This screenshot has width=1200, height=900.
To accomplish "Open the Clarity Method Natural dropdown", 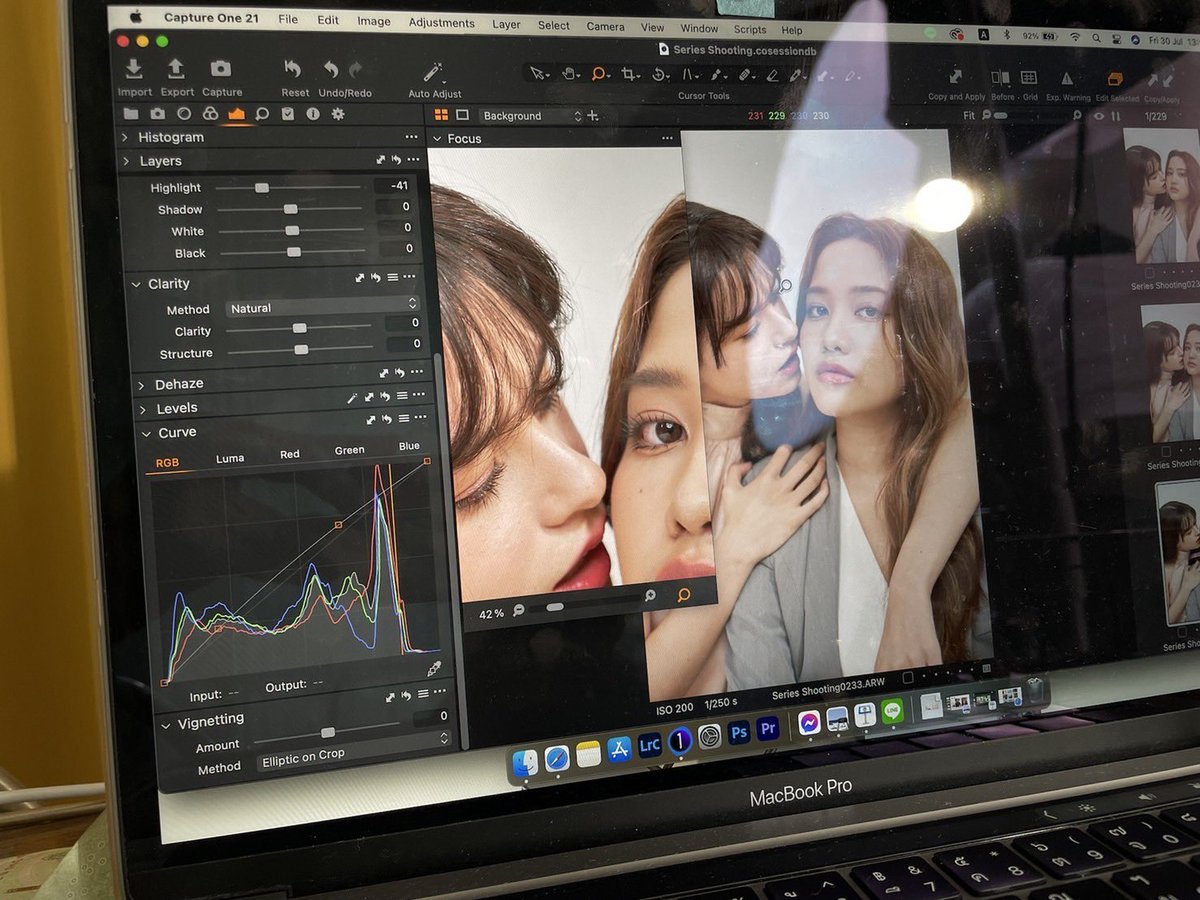I will (x=322, y=307).
